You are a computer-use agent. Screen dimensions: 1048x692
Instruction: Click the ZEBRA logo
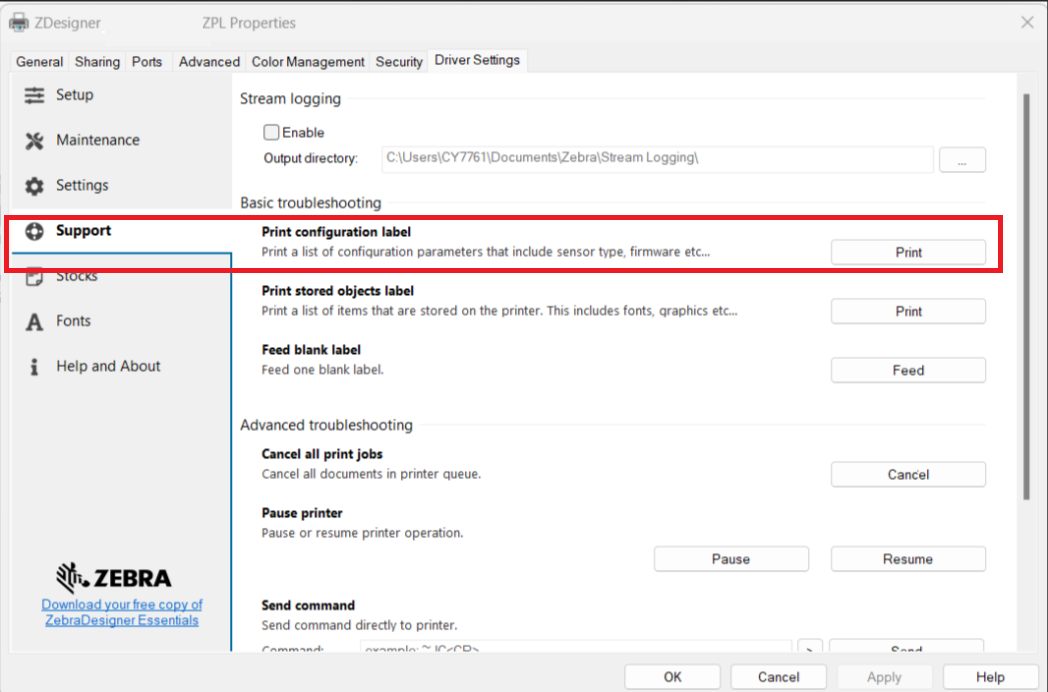(113, 578)
